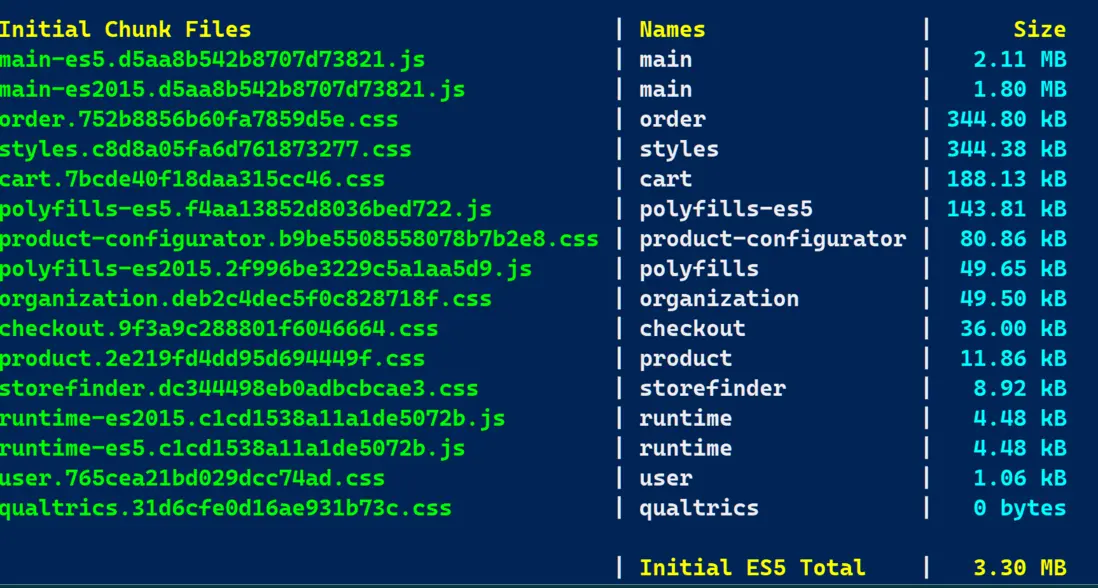
Task: Click the "Initial ES5 Total" label
Action: [x=752, y=568]
